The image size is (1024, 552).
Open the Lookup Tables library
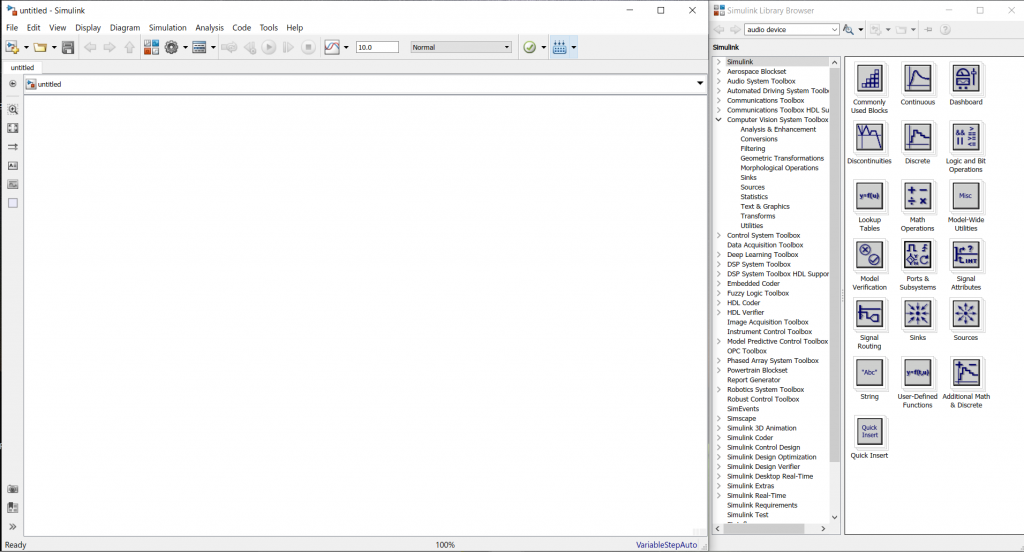(x=869, y=197)
